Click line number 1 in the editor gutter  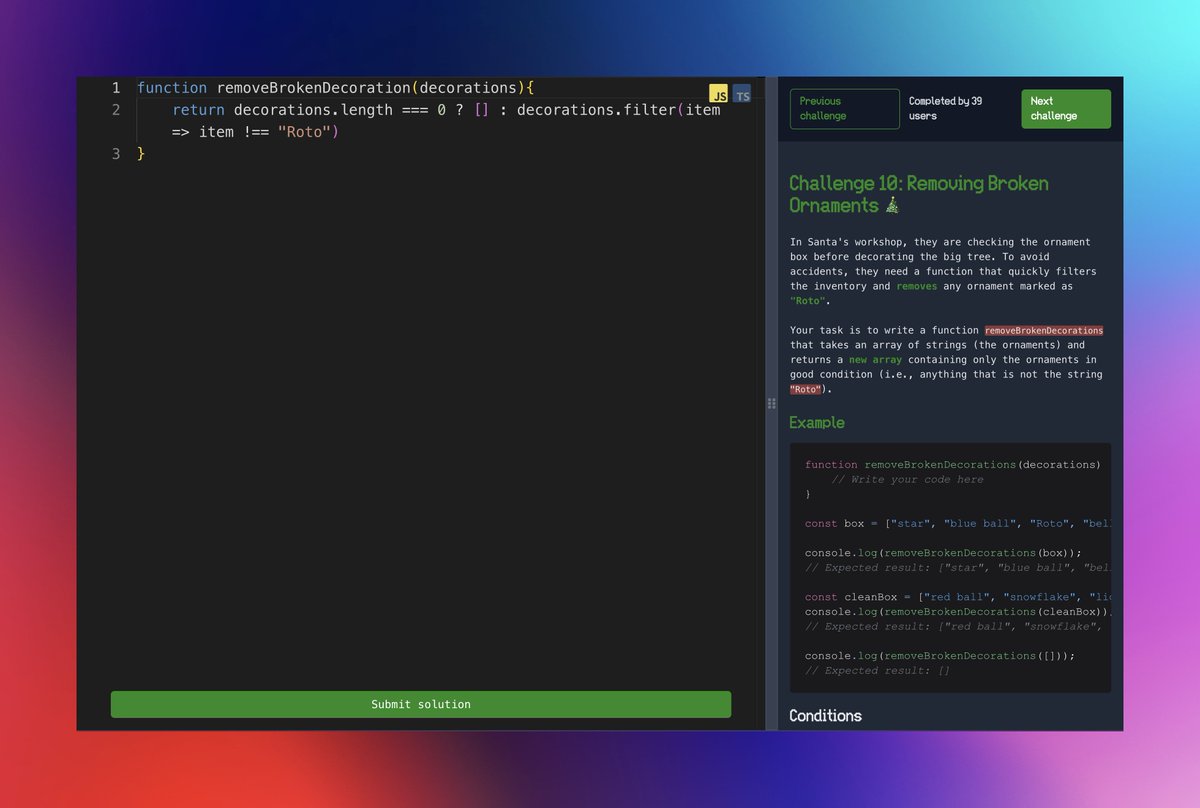[116, 88]
